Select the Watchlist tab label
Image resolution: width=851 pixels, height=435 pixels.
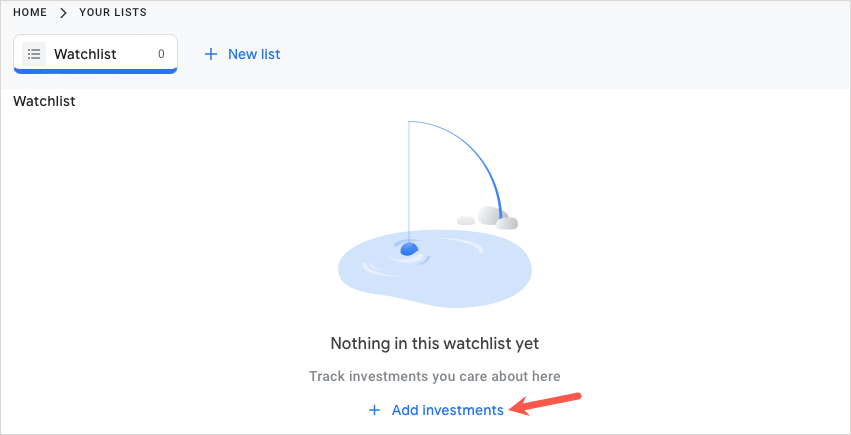(85, 54)
